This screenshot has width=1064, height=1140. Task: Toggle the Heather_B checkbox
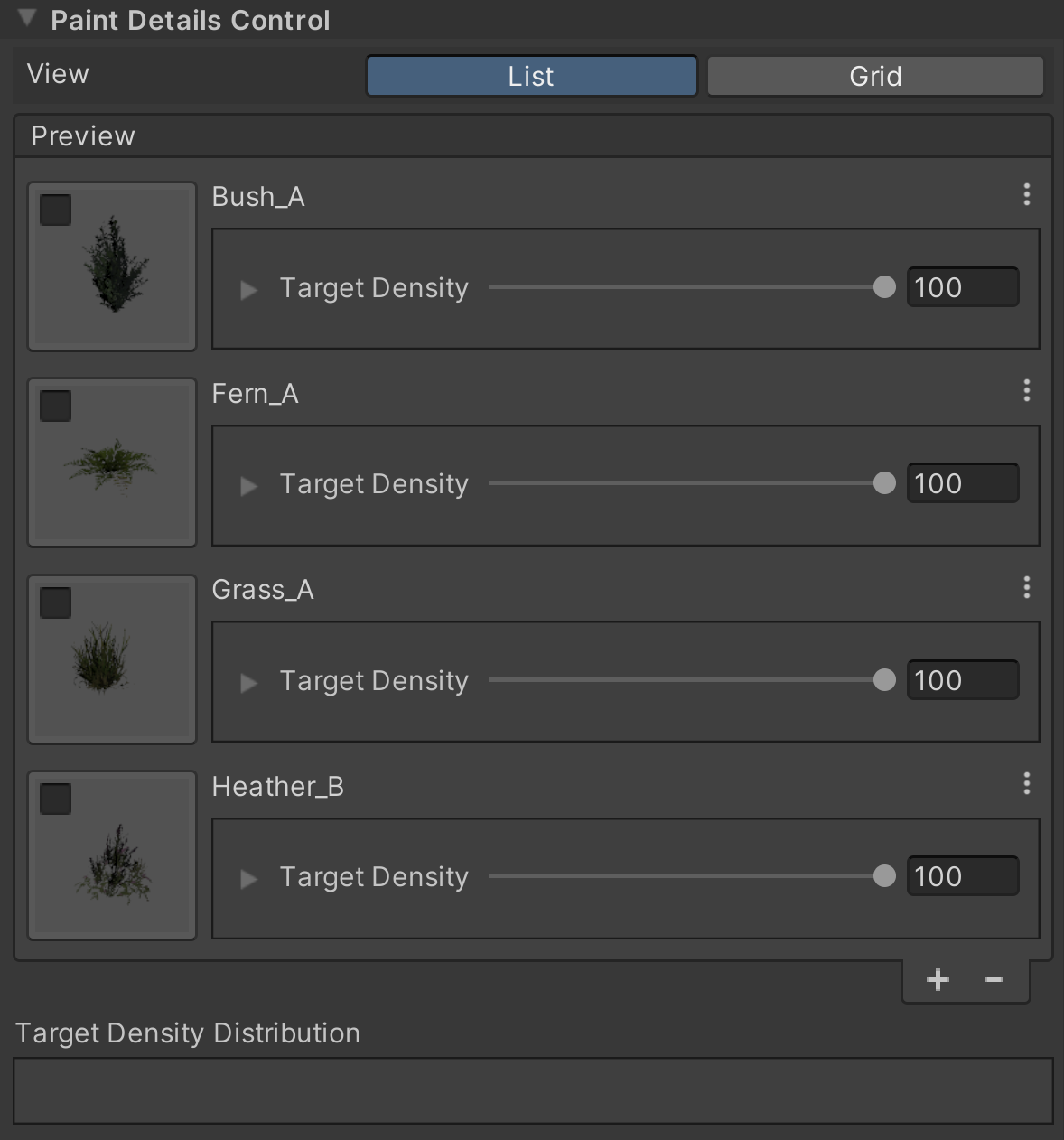[56, 799]
